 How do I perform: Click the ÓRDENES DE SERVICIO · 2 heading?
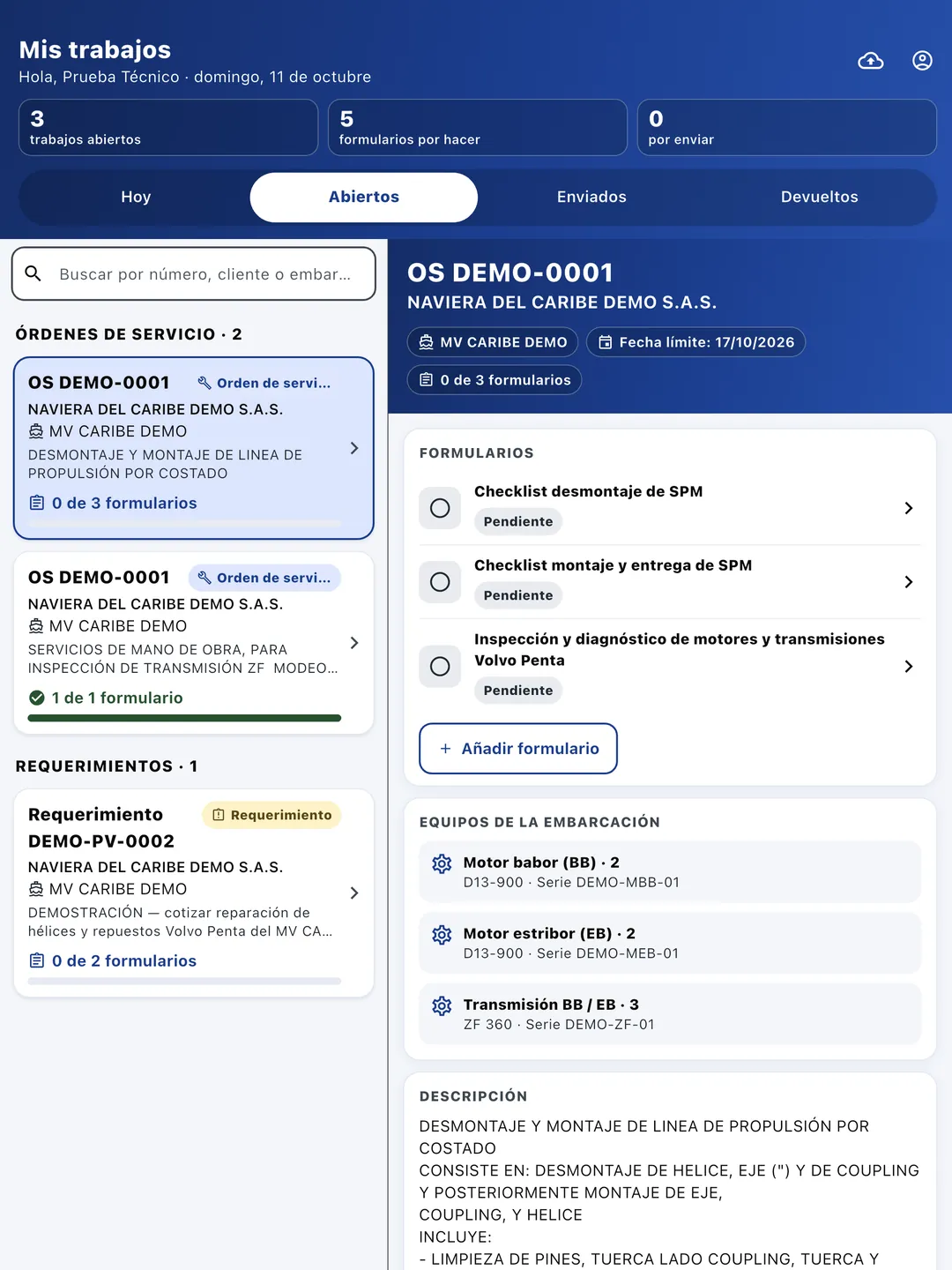129,334
